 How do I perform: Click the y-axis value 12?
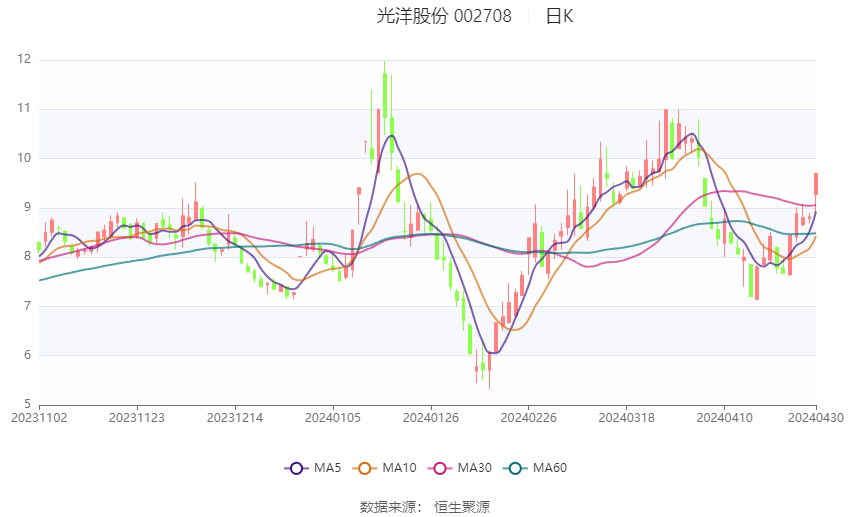tap(24, 59)
